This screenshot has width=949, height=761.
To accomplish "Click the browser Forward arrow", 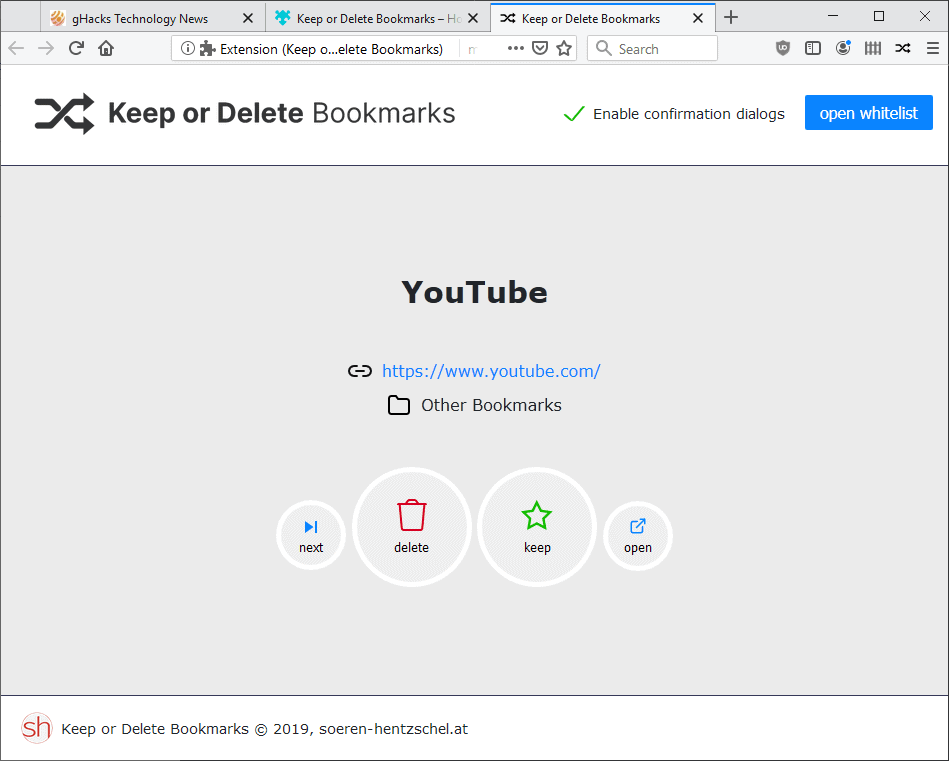I will [x=46, y=48].
